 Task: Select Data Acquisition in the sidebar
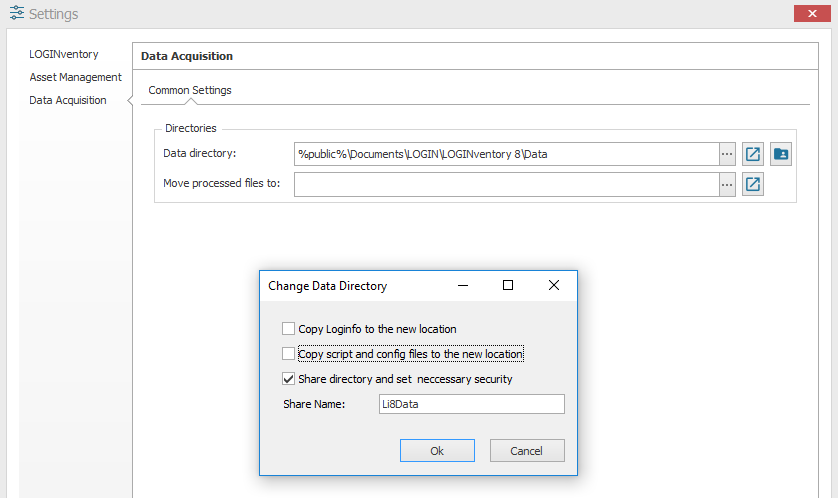(x=68, y=100)
